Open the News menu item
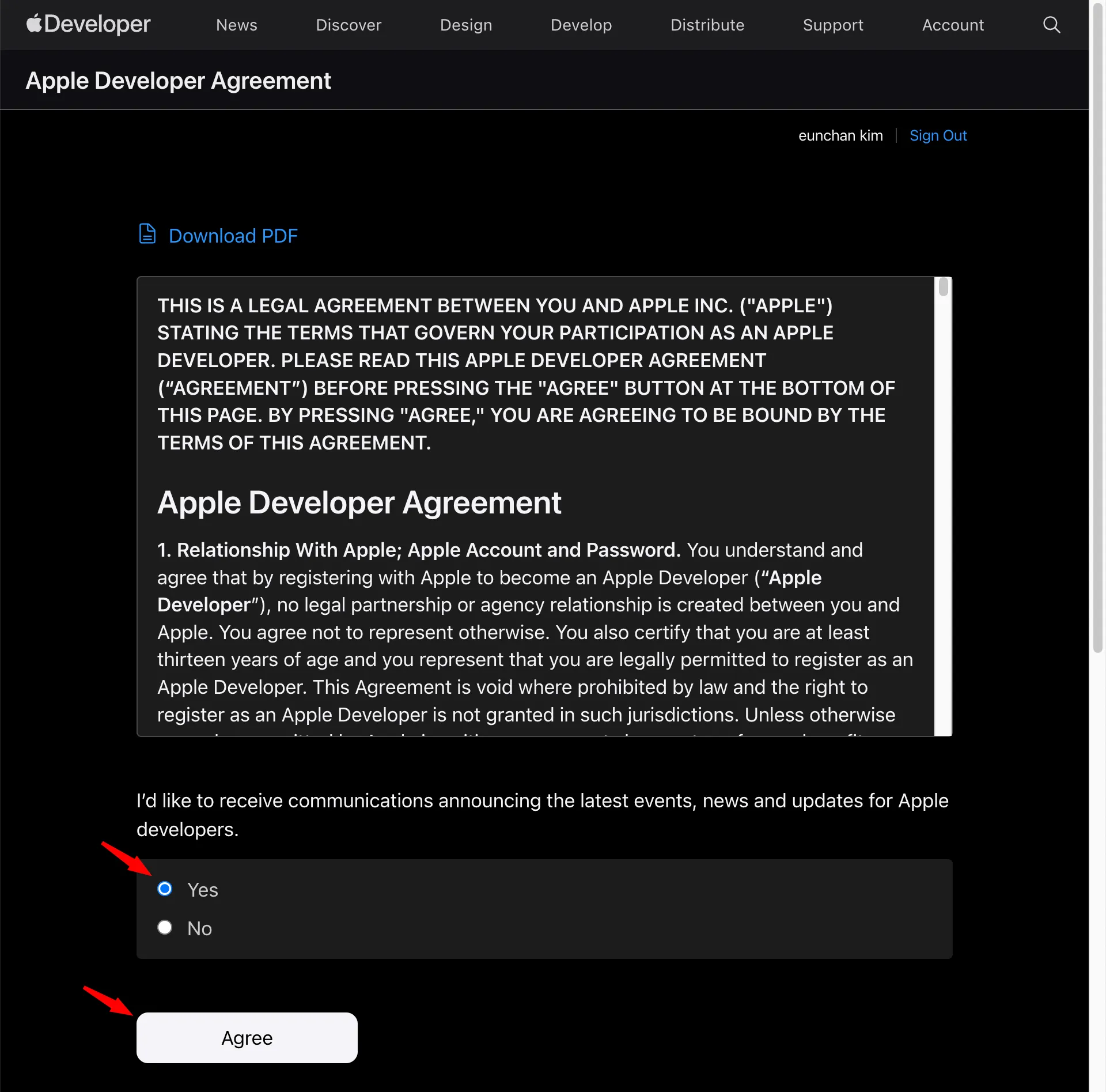The width and height of the screenshot is (1106, 1092). coord(236,25)
